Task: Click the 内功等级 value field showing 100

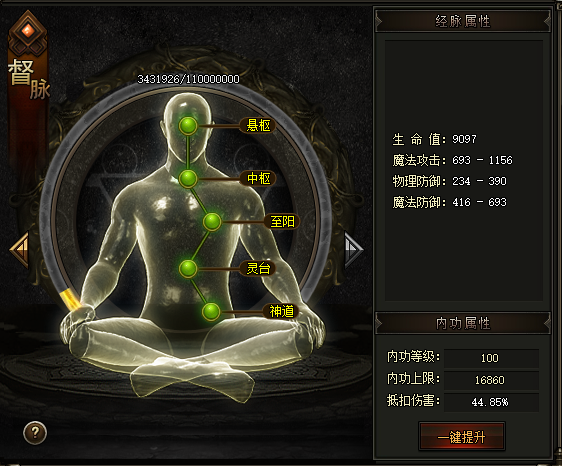Action: (x=491, y=358)
